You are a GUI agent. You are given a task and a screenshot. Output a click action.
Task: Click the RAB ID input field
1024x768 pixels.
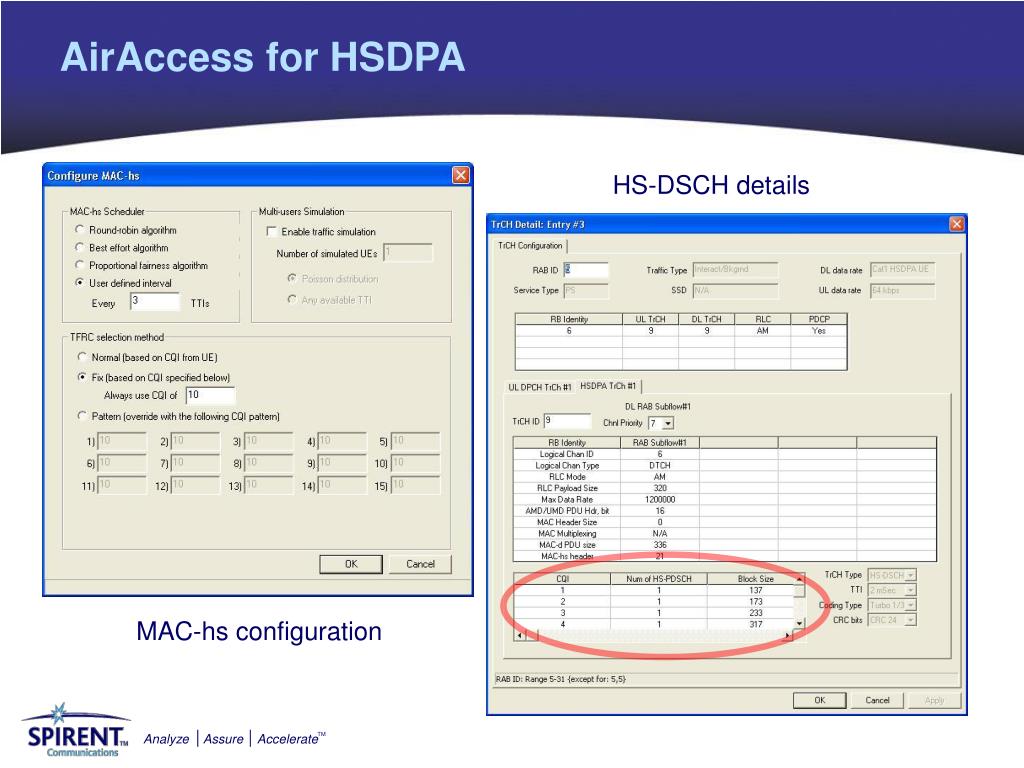[x=586, y=270]
